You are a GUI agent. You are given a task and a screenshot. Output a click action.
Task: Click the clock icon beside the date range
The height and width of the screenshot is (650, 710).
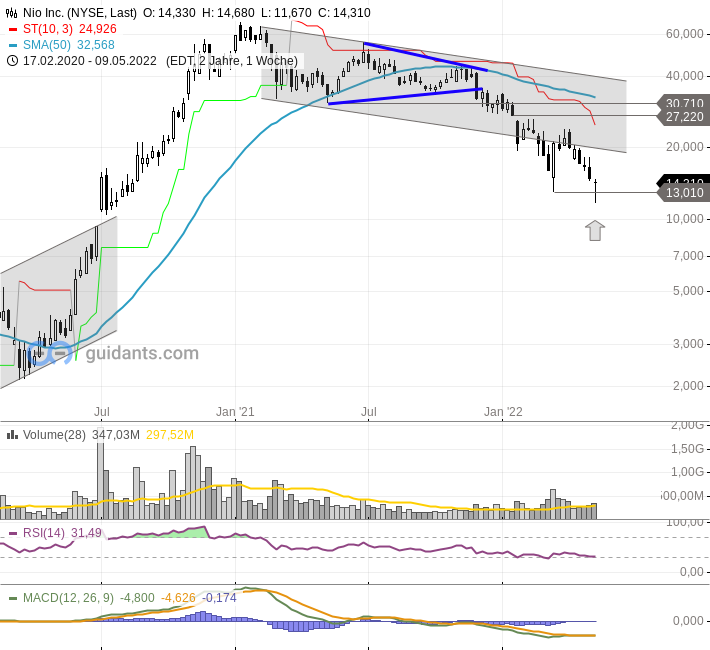coord(12,61)
